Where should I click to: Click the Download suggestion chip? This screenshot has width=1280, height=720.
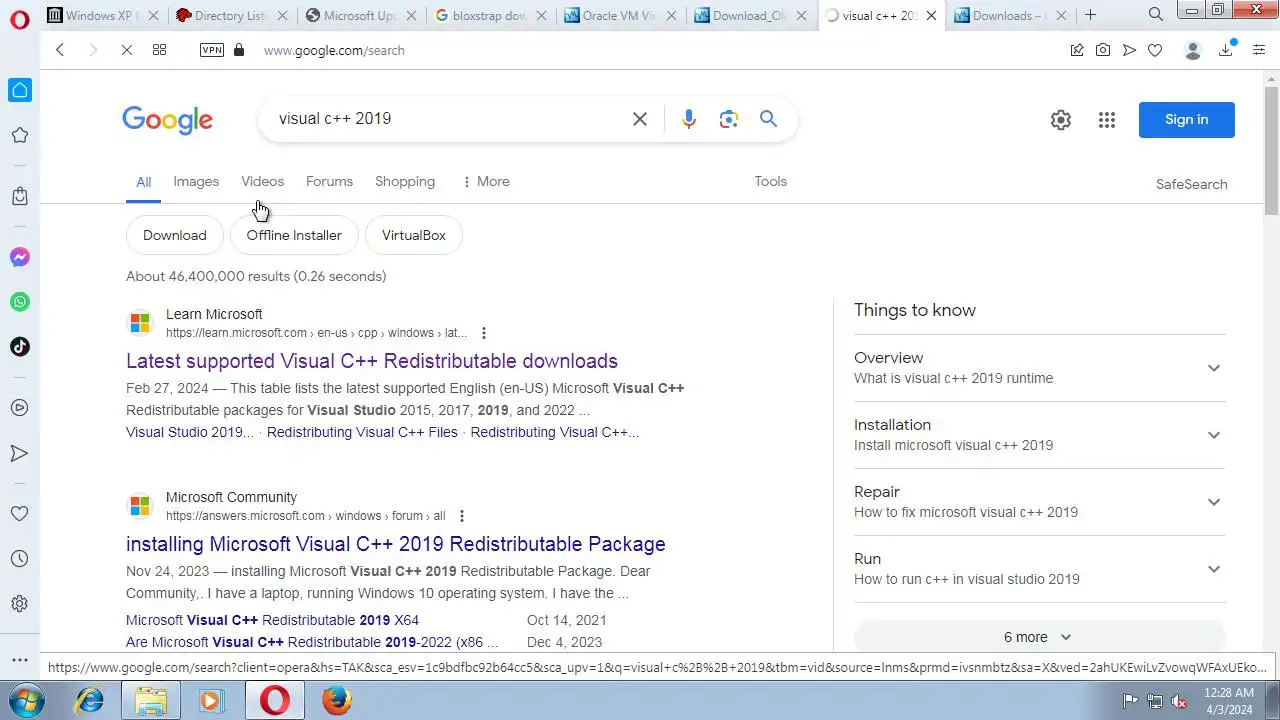point(174,235)
